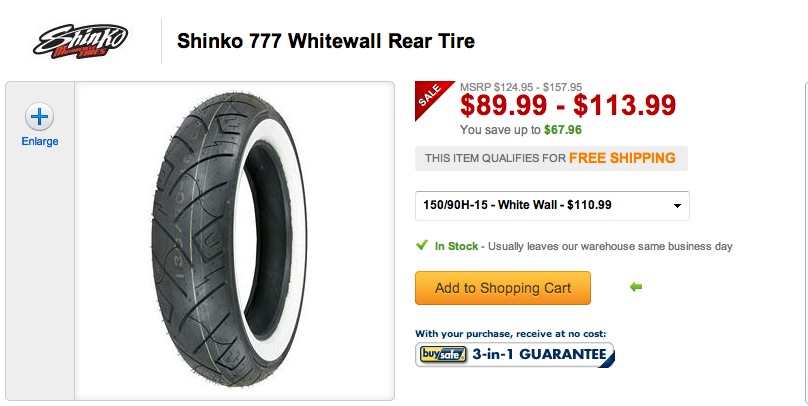The width and height of the screenshot is (808, 406).
Task: Click the FREE SHIPPING qualification banner
Action: click(x=551, y=158)
